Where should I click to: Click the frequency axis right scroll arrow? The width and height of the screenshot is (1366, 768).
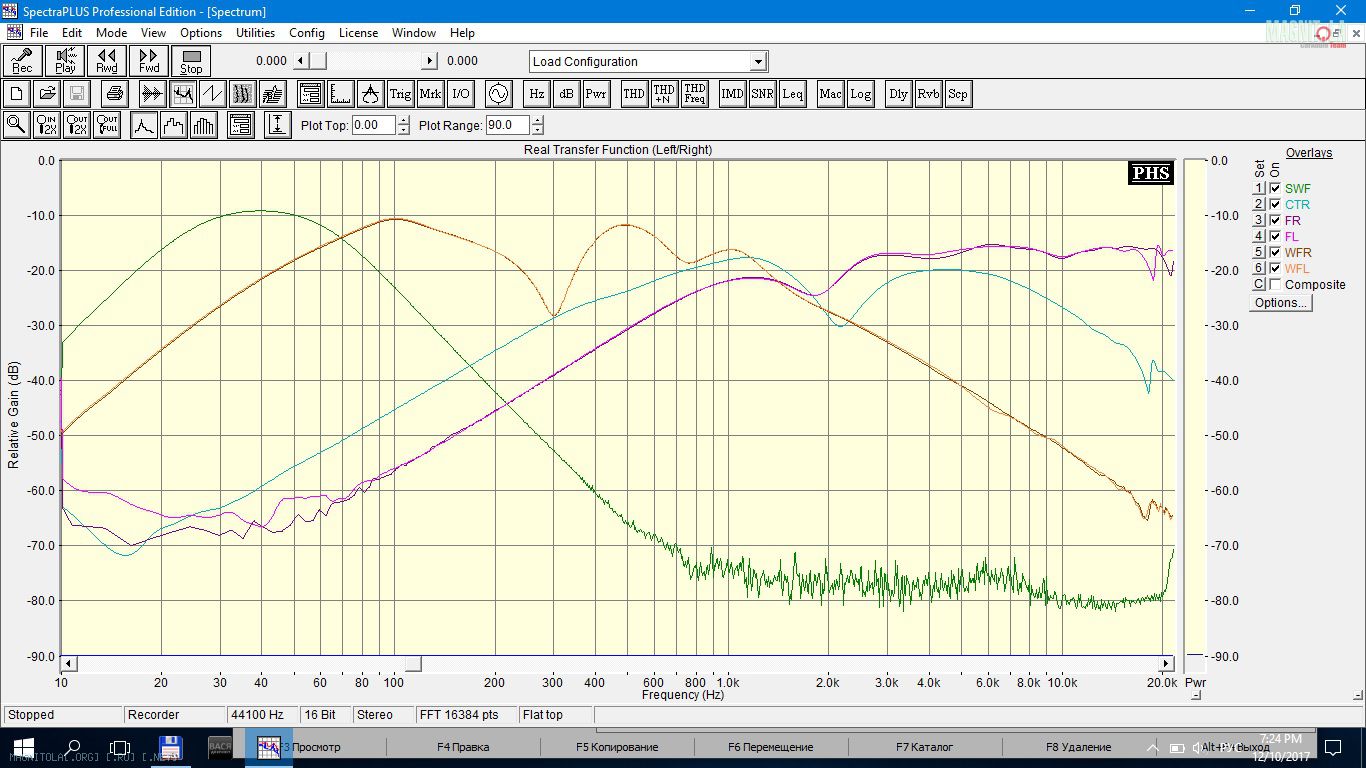1166,664
